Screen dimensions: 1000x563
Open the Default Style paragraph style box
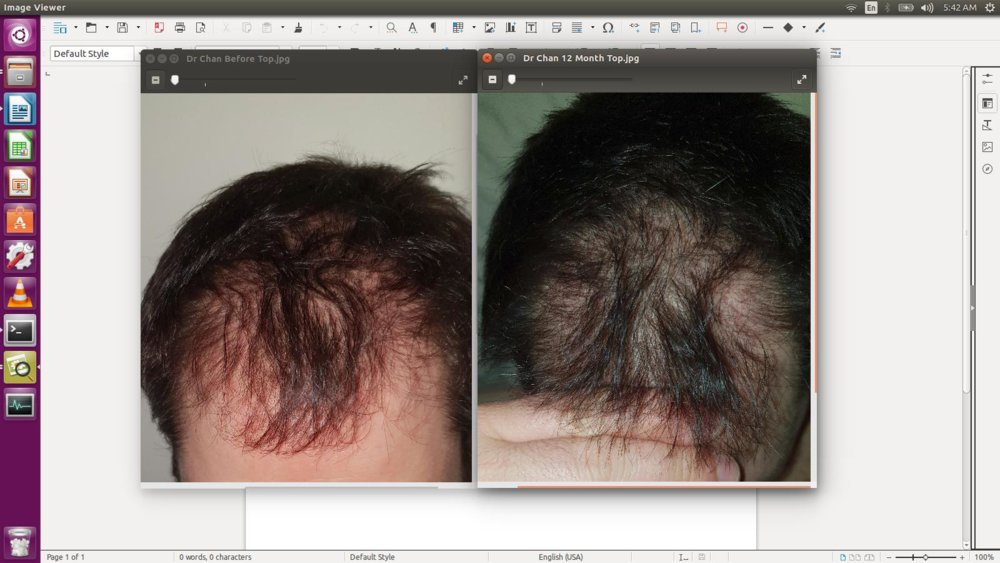(92, 54)
